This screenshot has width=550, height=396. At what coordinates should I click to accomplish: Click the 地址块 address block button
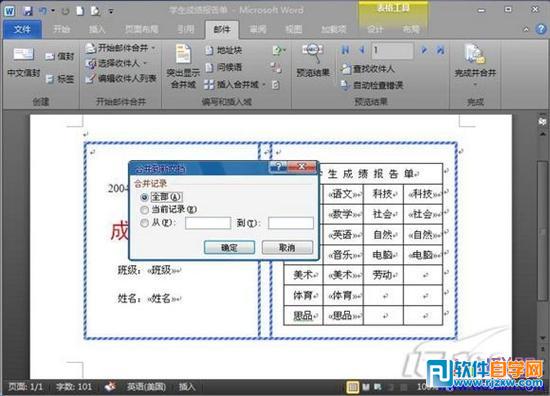tap(223, 51)
